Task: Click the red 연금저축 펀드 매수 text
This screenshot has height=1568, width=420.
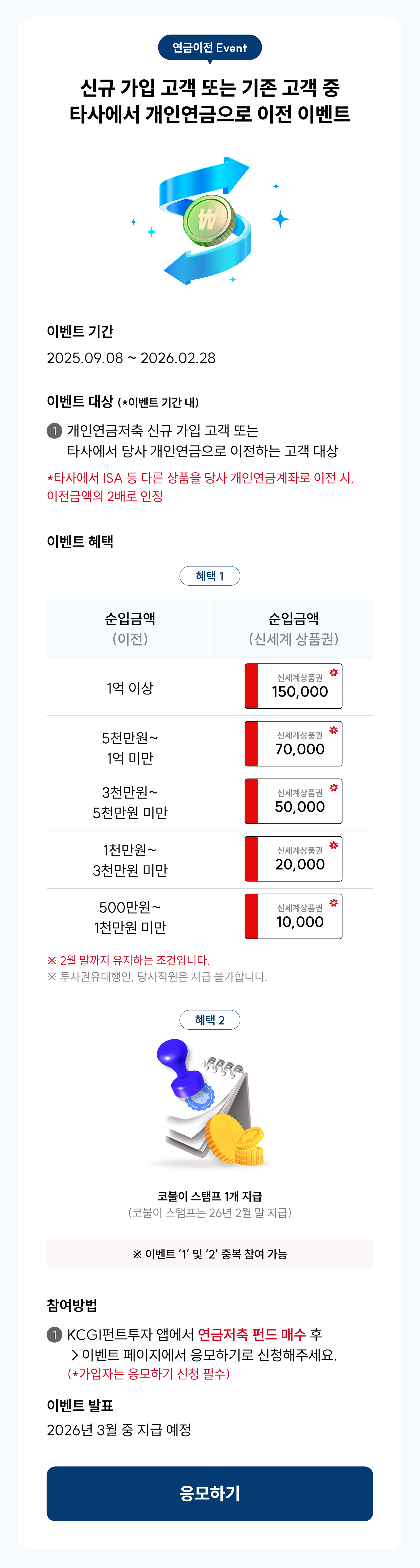Action: [251, 1335]
